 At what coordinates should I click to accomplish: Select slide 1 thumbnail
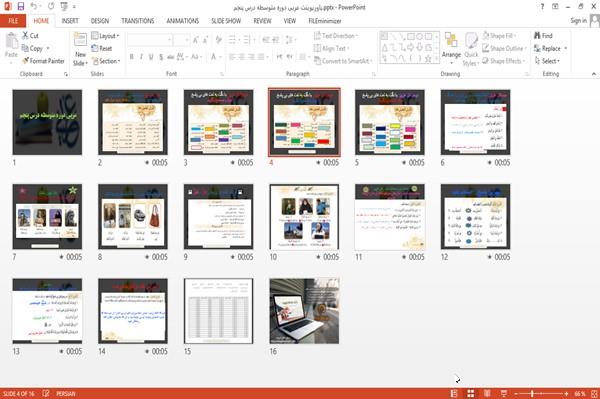click(x=47, y=122)
